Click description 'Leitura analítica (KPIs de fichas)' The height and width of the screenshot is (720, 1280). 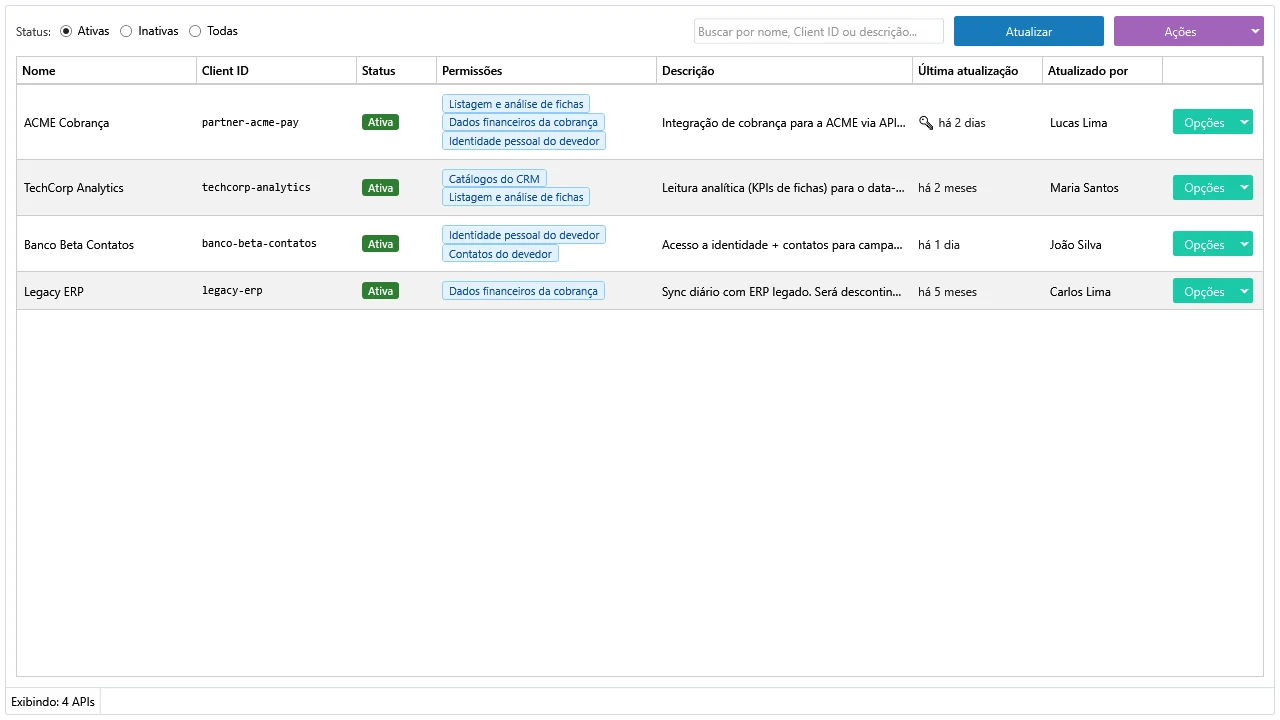784,188
